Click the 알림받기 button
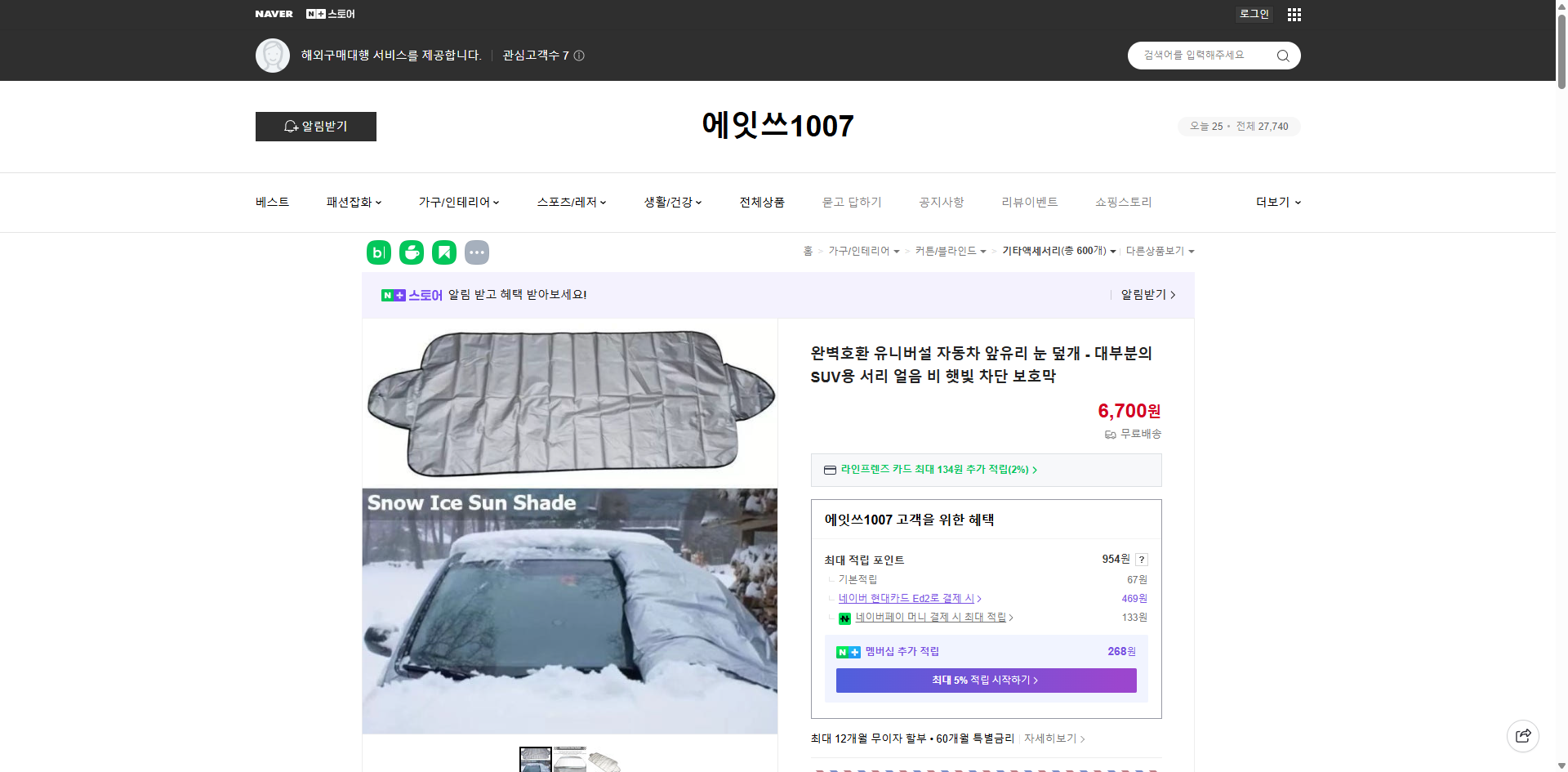This screenshot has width=1568, height=772. (315, 127)
